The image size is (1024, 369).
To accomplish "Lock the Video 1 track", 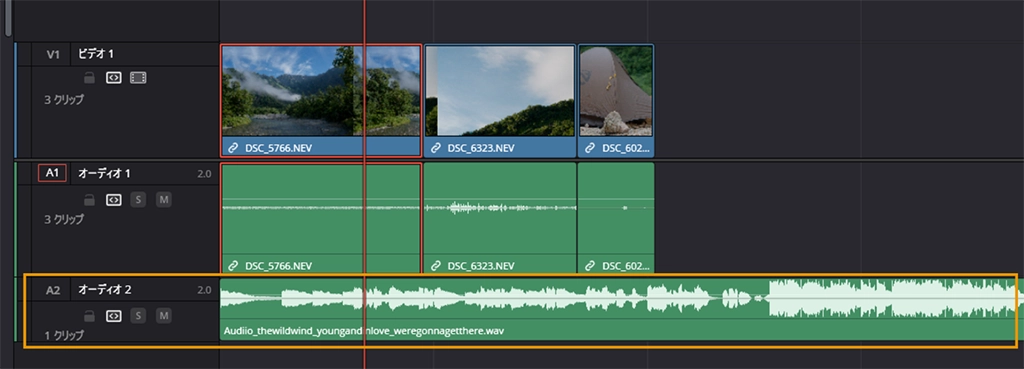I will pos(89,78).
